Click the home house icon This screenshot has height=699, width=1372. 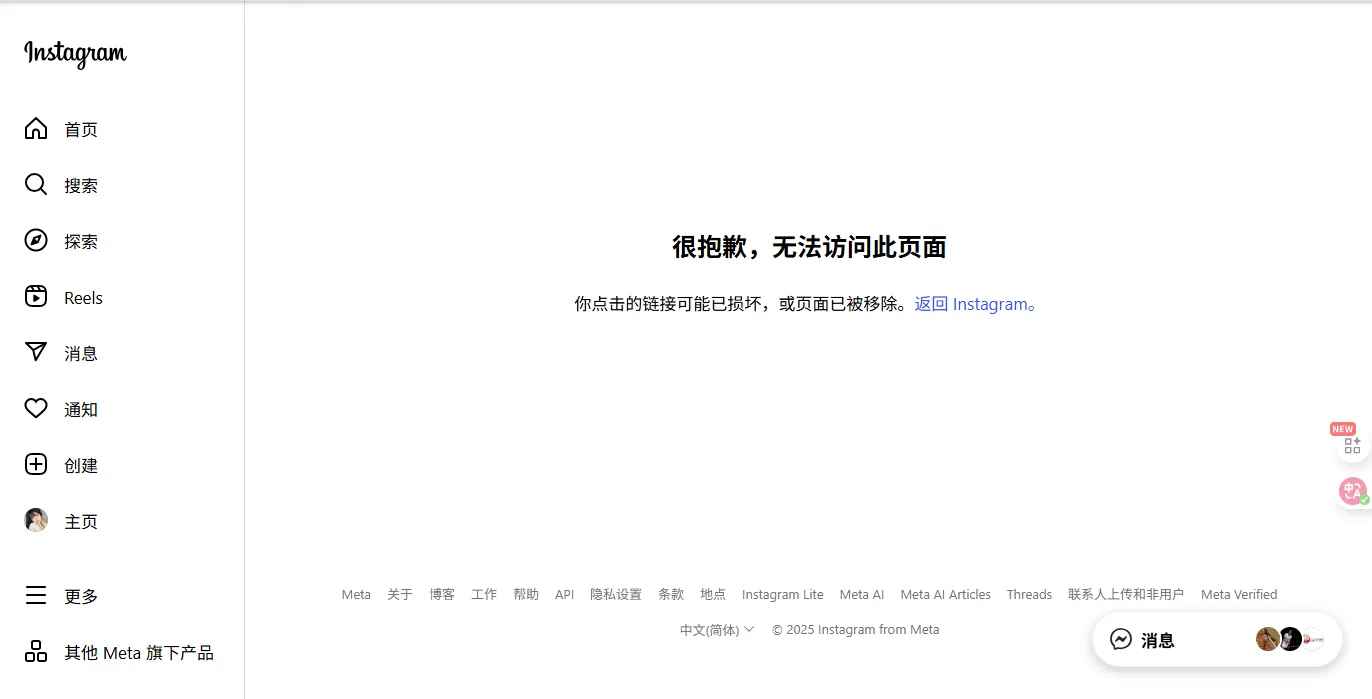click(36, 129)
